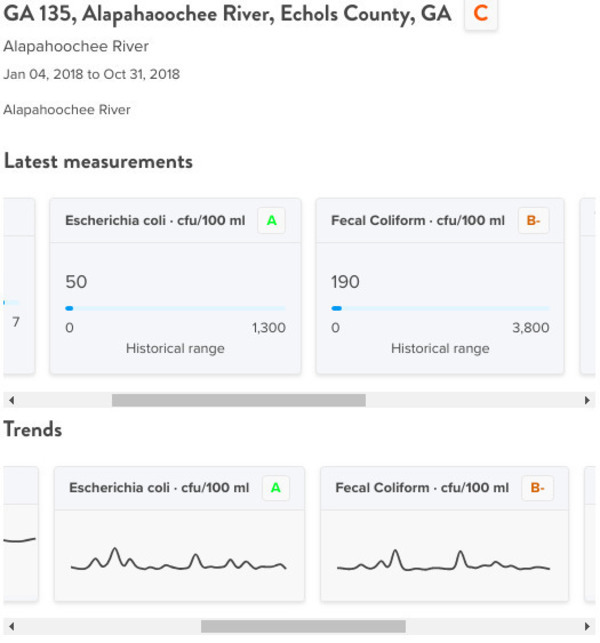Click the B- grade badge in Fecal Coliform trend
This screenshot has height=643, width=600.
click(537, 488)
